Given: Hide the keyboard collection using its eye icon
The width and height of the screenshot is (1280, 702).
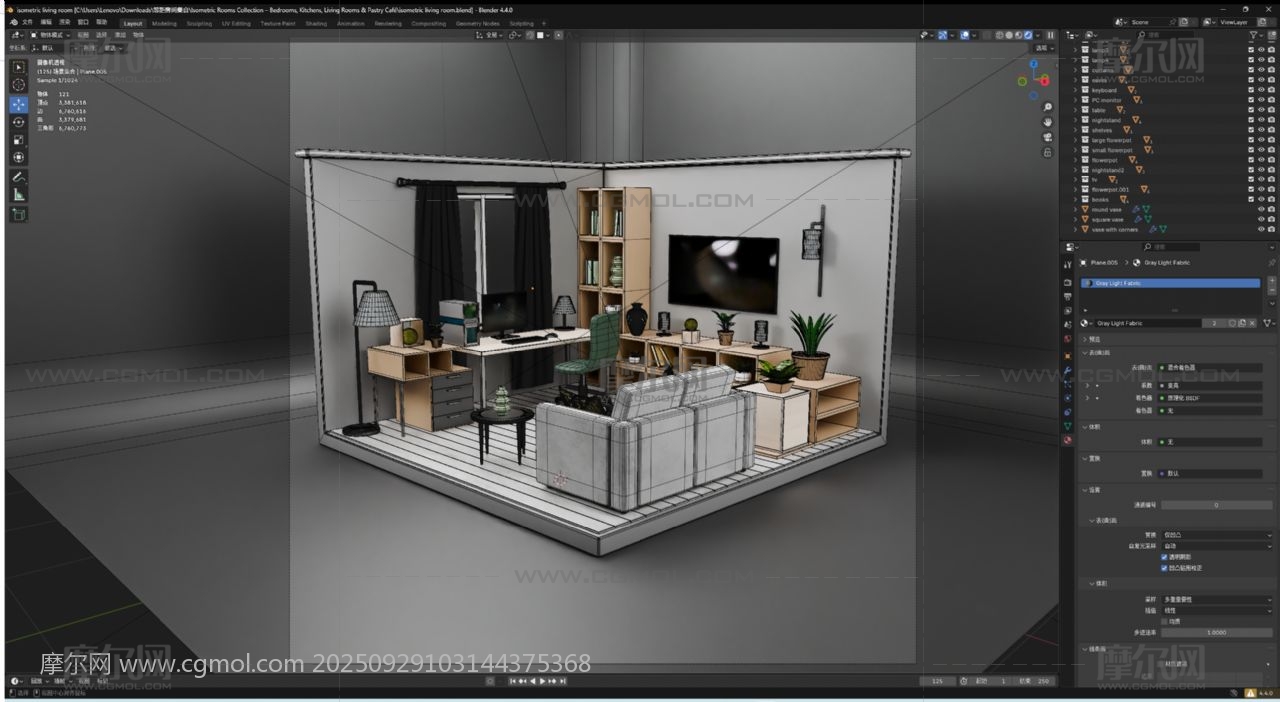Looking at the screenshot, I should 1261,90.
